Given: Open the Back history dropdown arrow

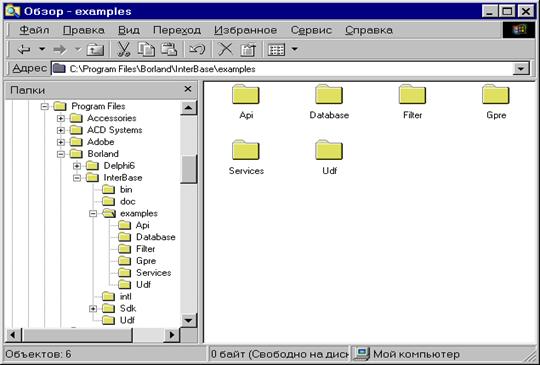Looking at the screenshot, I should pyautogui.click(x=42, y=49).
